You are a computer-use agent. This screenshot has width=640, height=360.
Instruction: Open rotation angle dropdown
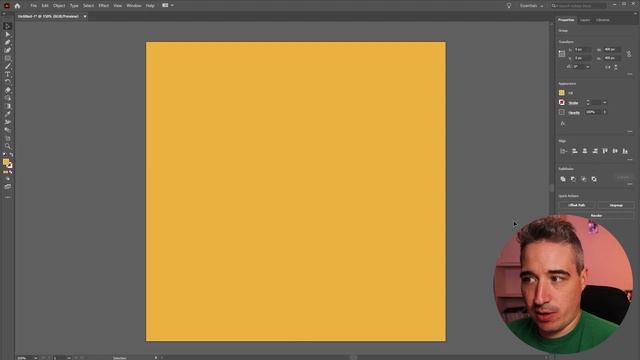[588, 67]
